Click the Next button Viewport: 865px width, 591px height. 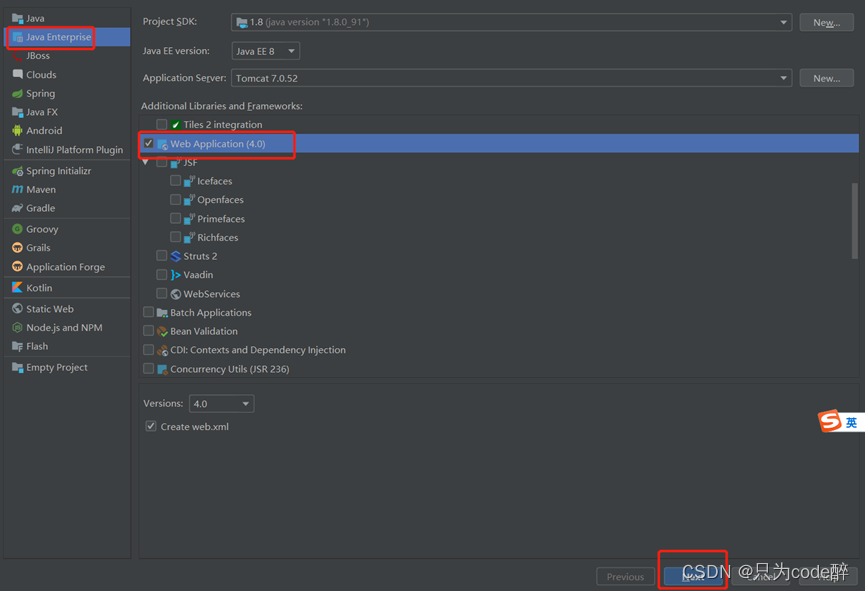(692, 576)
